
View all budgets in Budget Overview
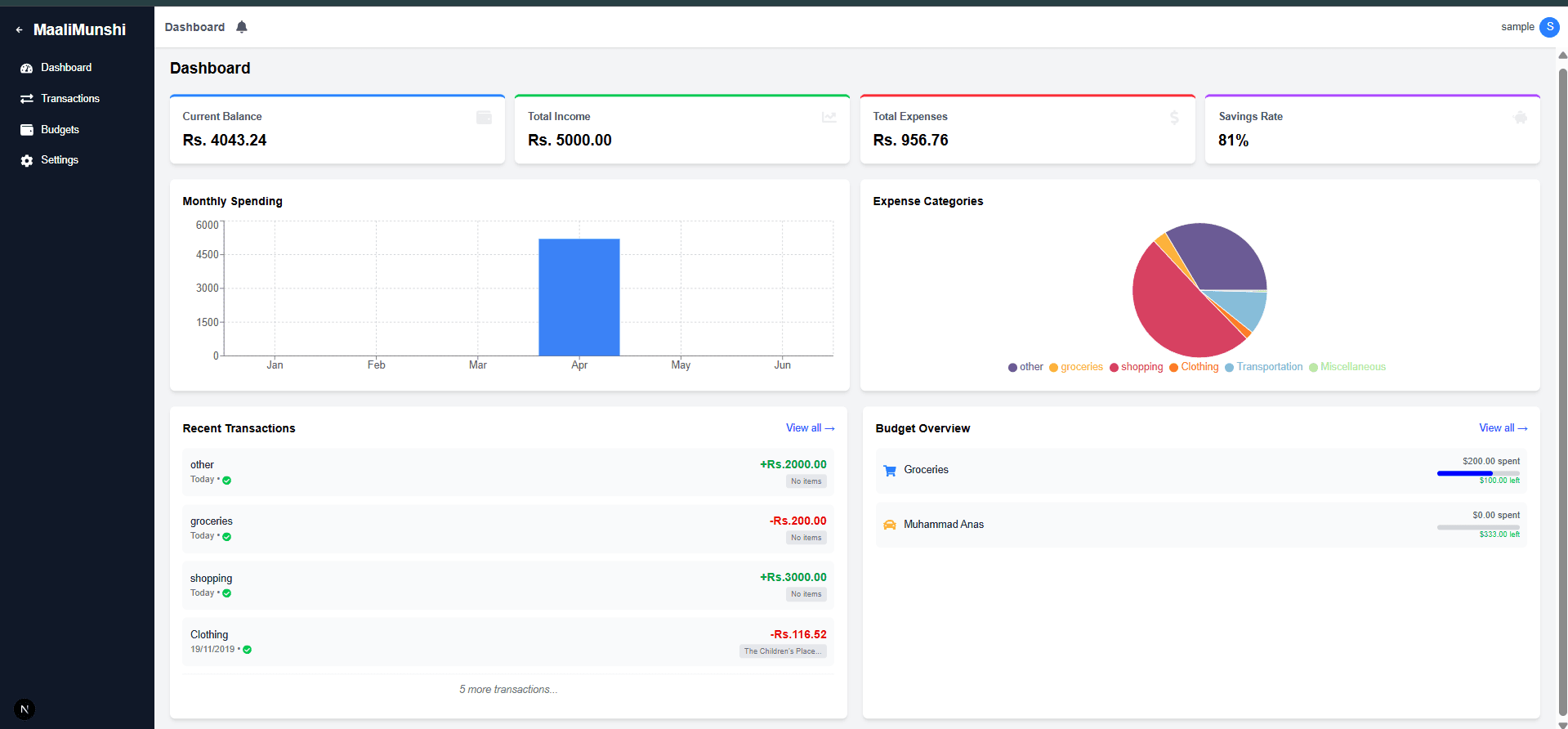pyautogui.click(x=1503, y=428)
